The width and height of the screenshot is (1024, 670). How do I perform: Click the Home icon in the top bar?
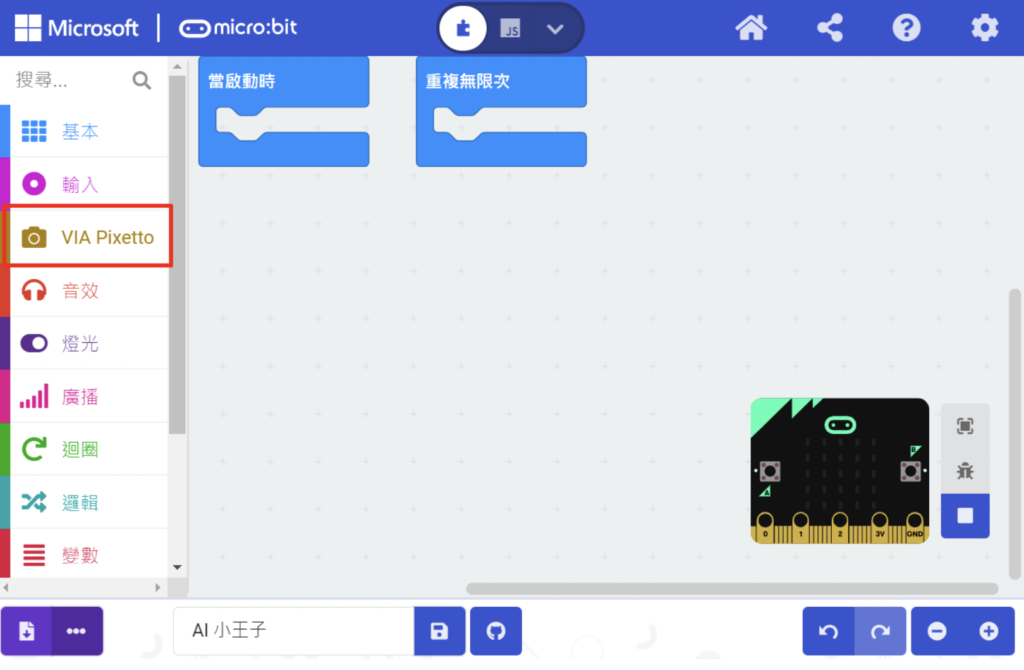click(x=750, y=28)
